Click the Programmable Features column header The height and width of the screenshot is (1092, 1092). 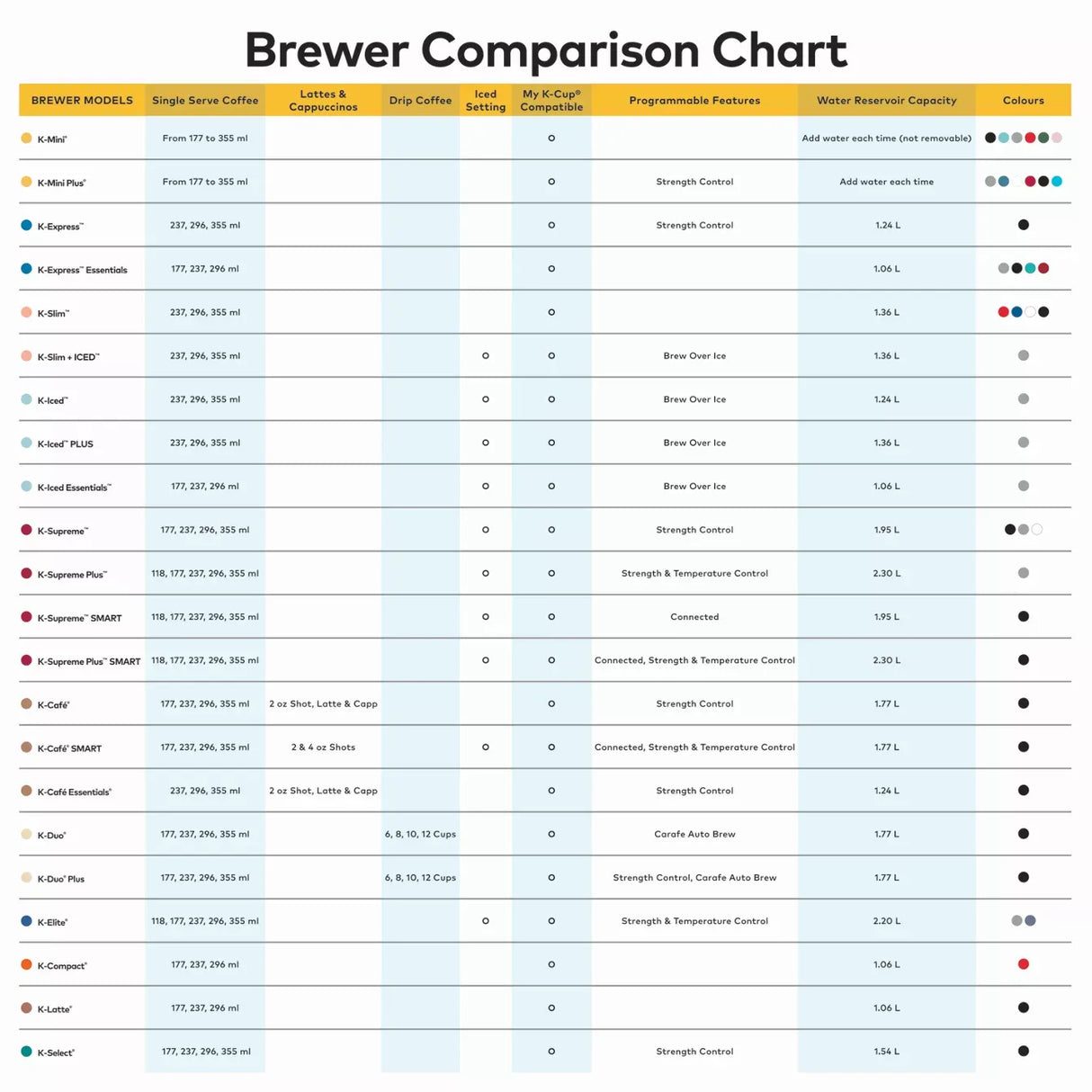click(694, 100)
